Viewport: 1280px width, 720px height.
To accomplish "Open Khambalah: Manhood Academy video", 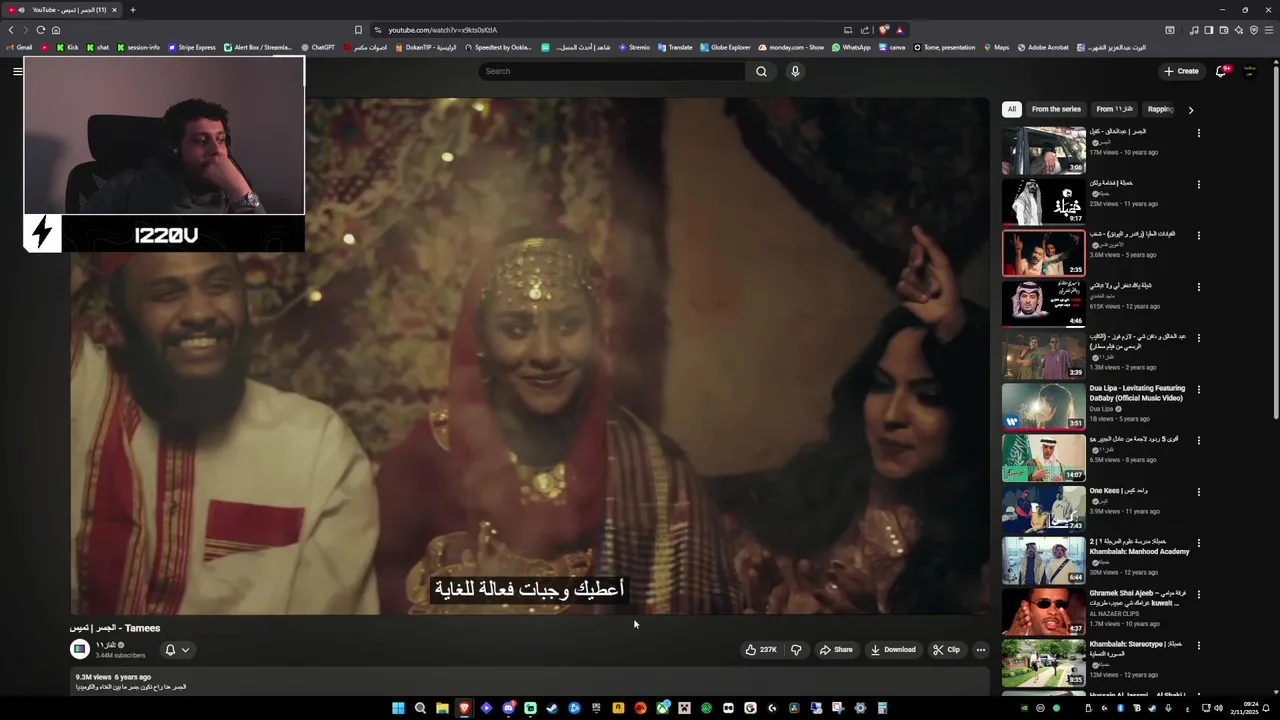I will [x=1138, y=547].
